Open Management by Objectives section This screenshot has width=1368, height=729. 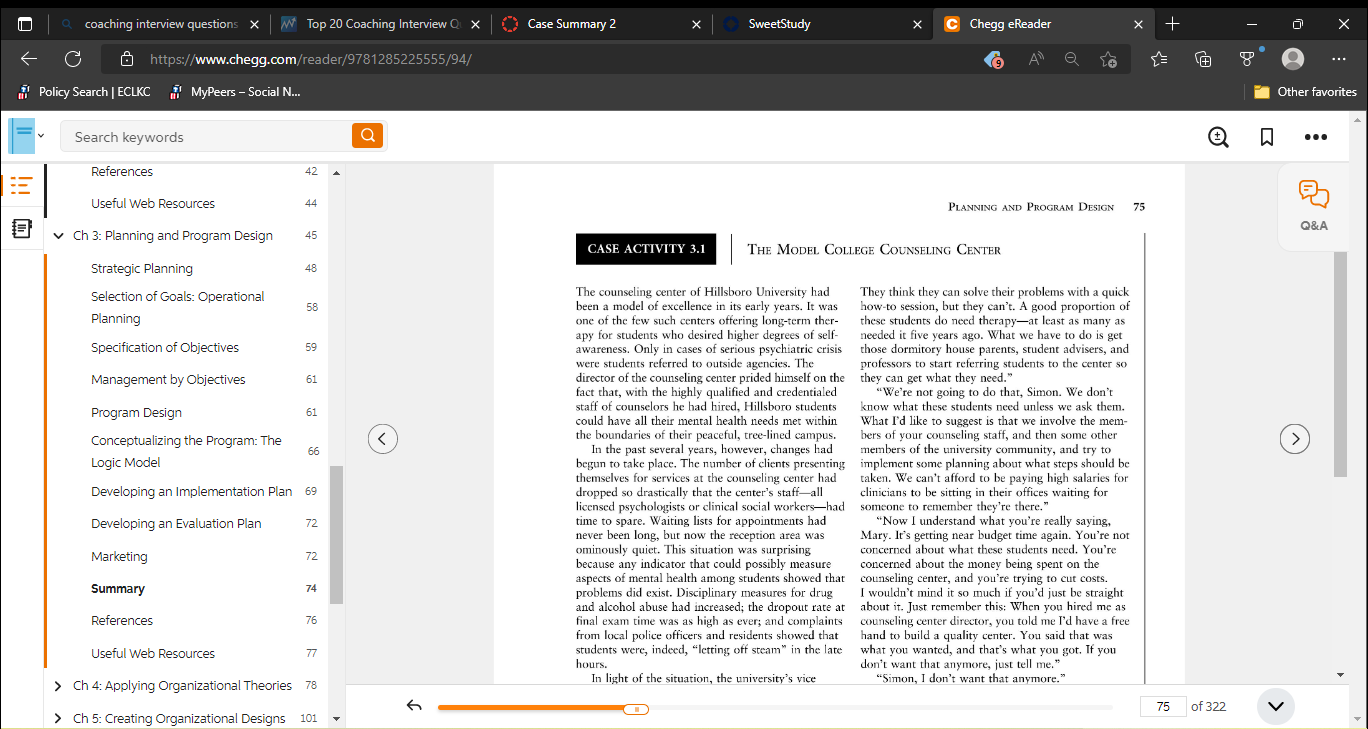168,379
